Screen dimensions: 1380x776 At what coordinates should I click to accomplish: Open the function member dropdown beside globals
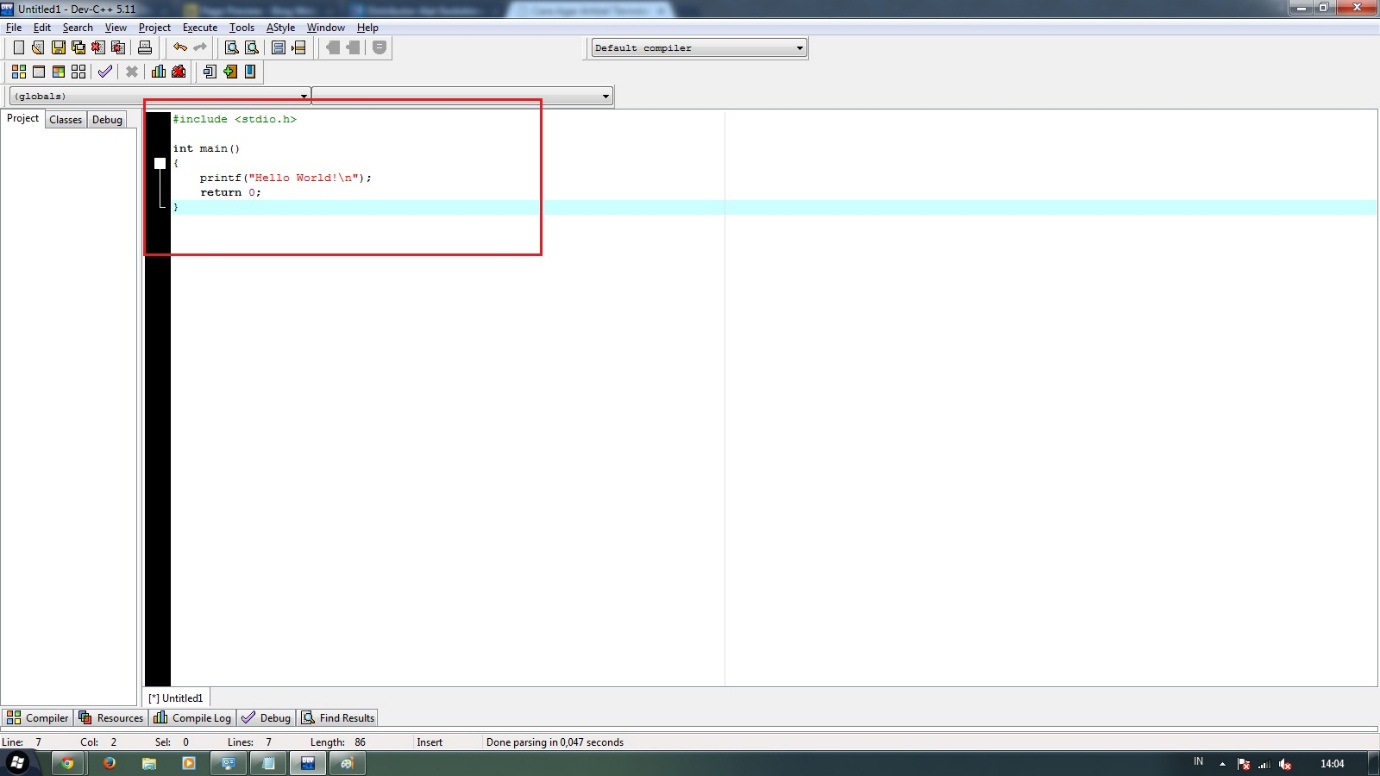(606, 95)
